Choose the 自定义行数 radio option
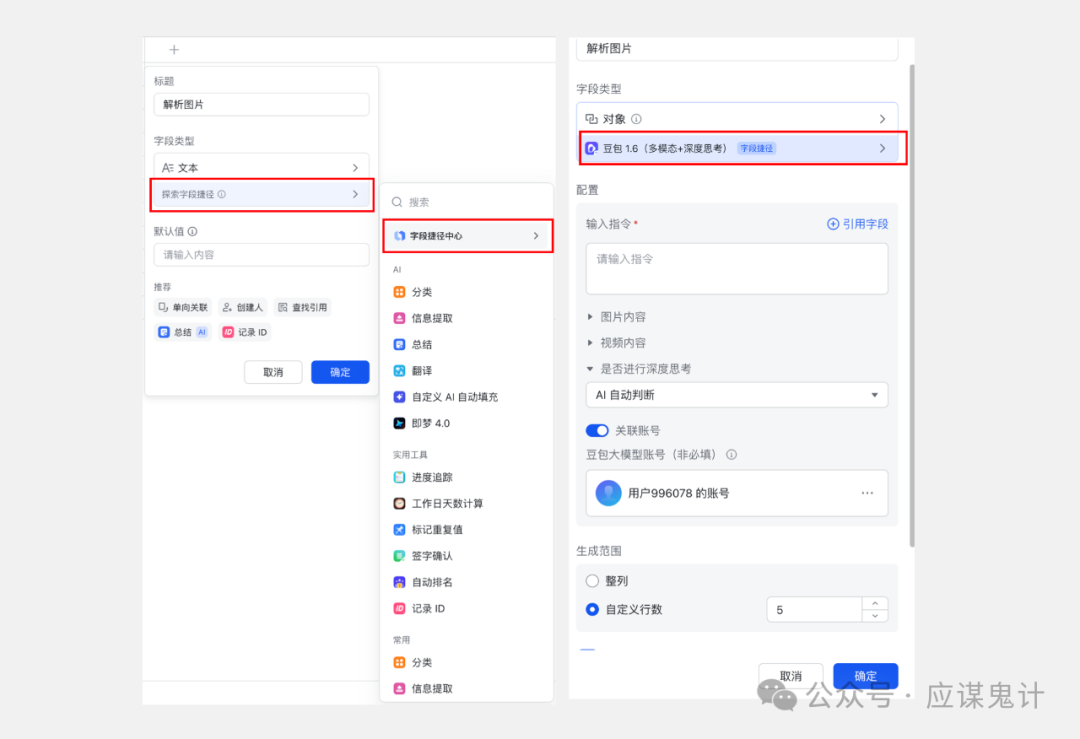 click(591, 608)
